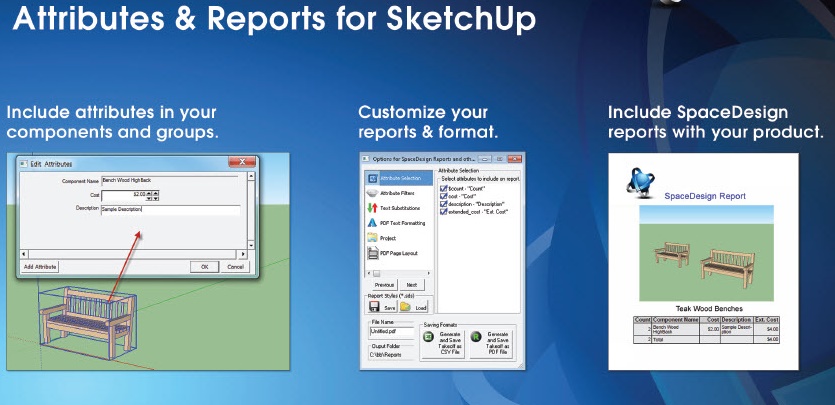Image resolution: width=835 pixels, height=405 pixels.
Task: Generate and save takeoff as PDF file
Action: click(x=491, y=343)
